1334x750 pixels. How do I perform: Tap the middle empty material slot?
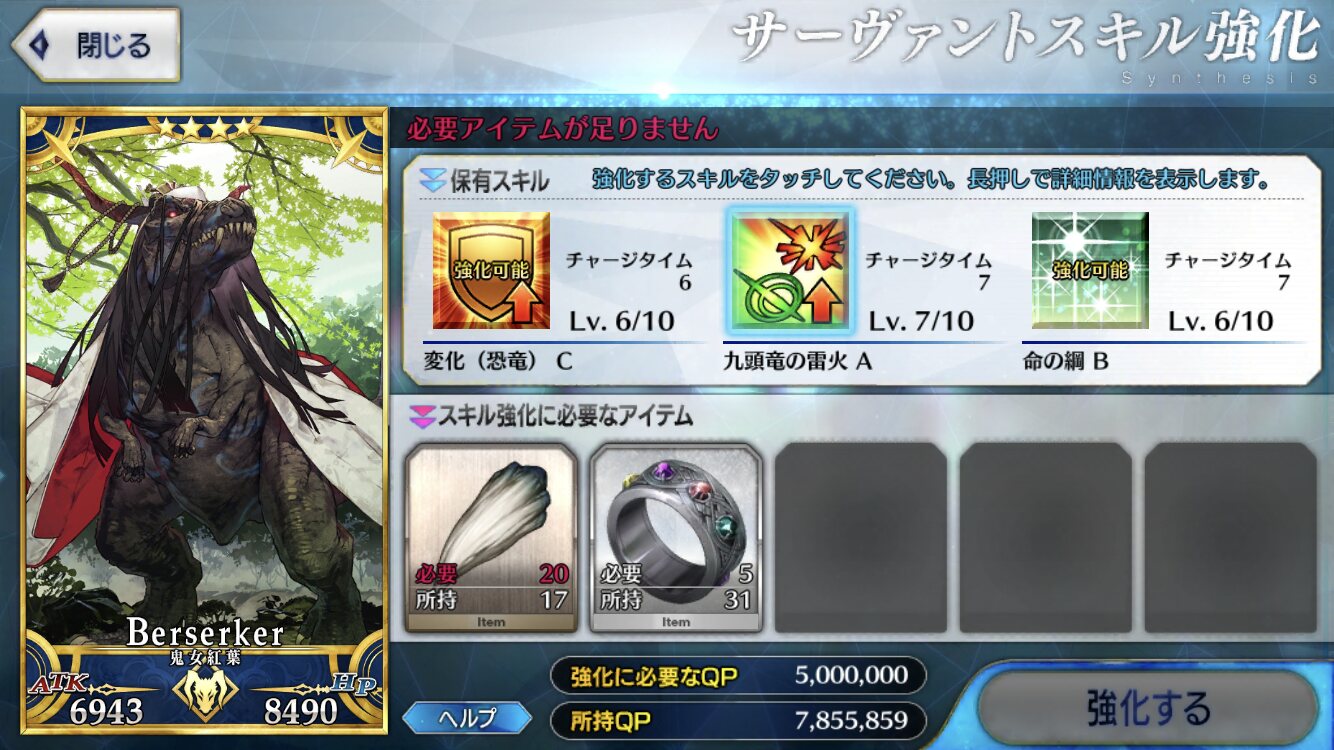[x=1046, y=538]
